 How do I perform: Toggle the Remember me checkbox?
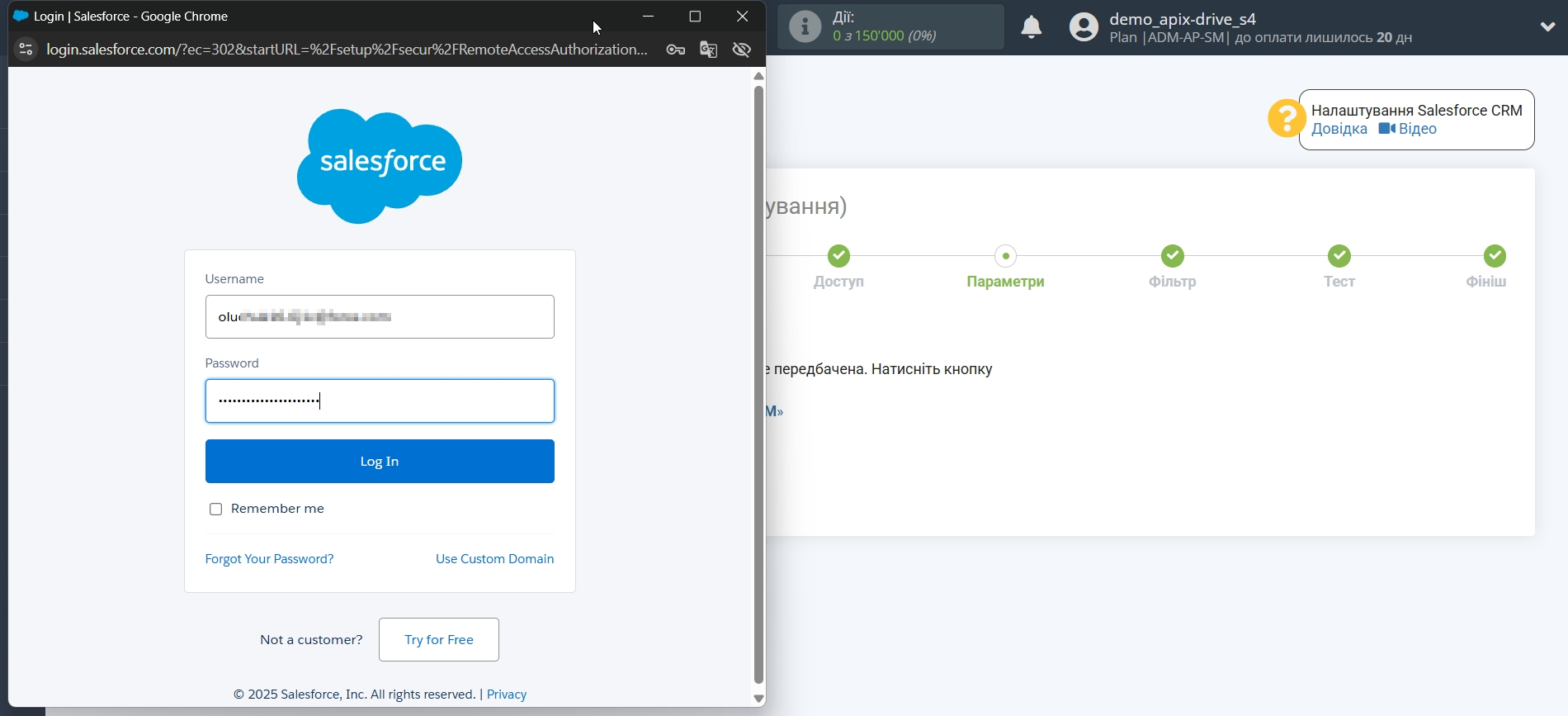215,509
